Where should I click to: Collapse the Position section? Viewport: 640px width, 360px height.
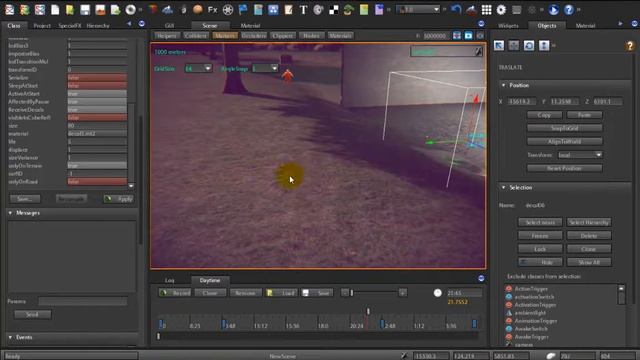pyautogui.click(x=504, y=85)
